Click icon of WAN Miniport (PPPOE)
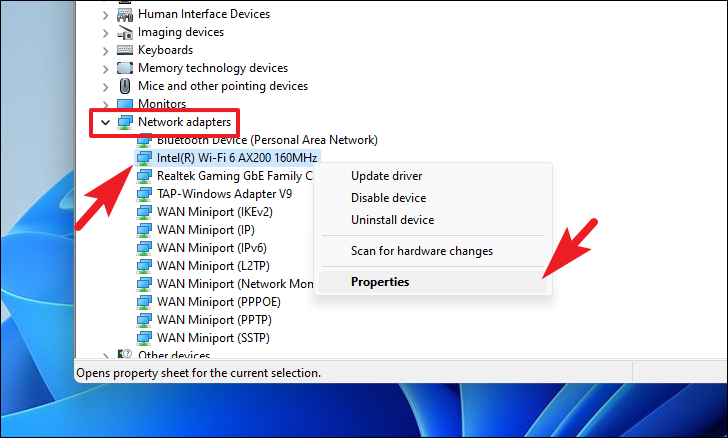 point(144,302)
